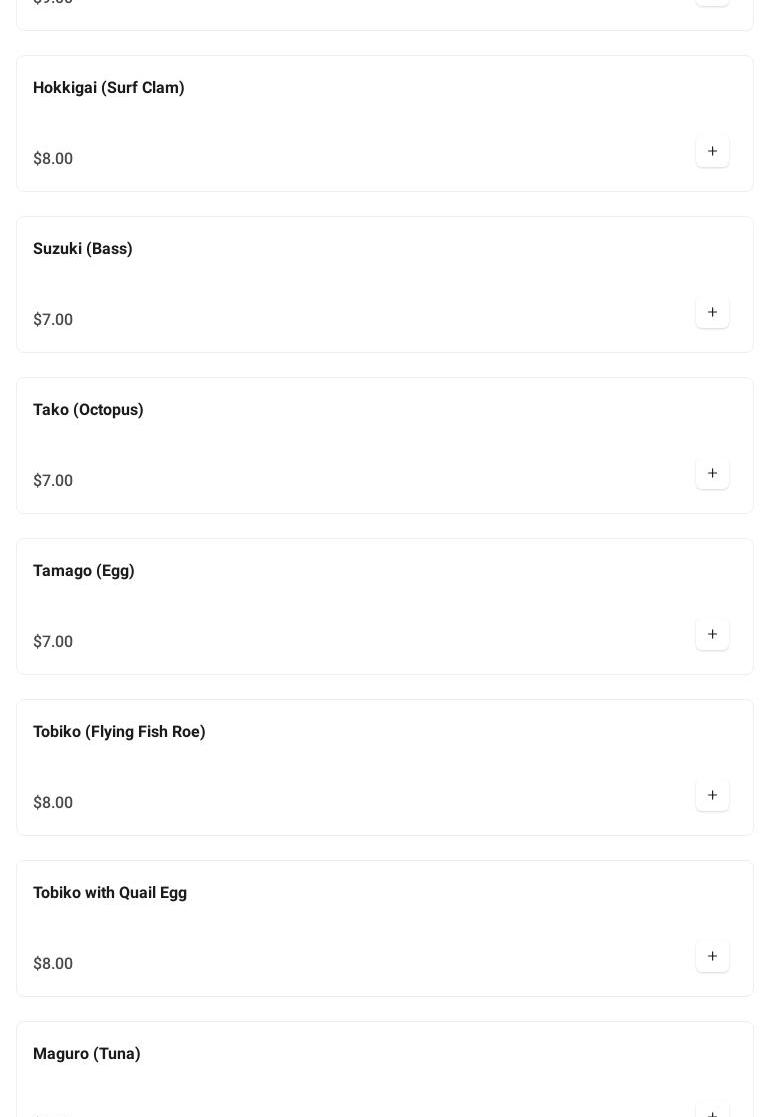
Task: Click the $7.00 price for Tamago (Egg)
Action: (x=53, y=642)
